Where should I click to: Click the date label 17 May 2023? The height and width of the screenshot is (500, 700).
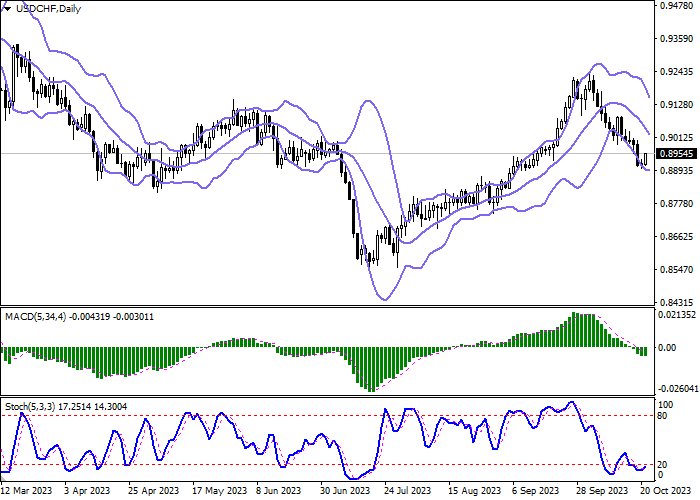click(x=219, y=491)
